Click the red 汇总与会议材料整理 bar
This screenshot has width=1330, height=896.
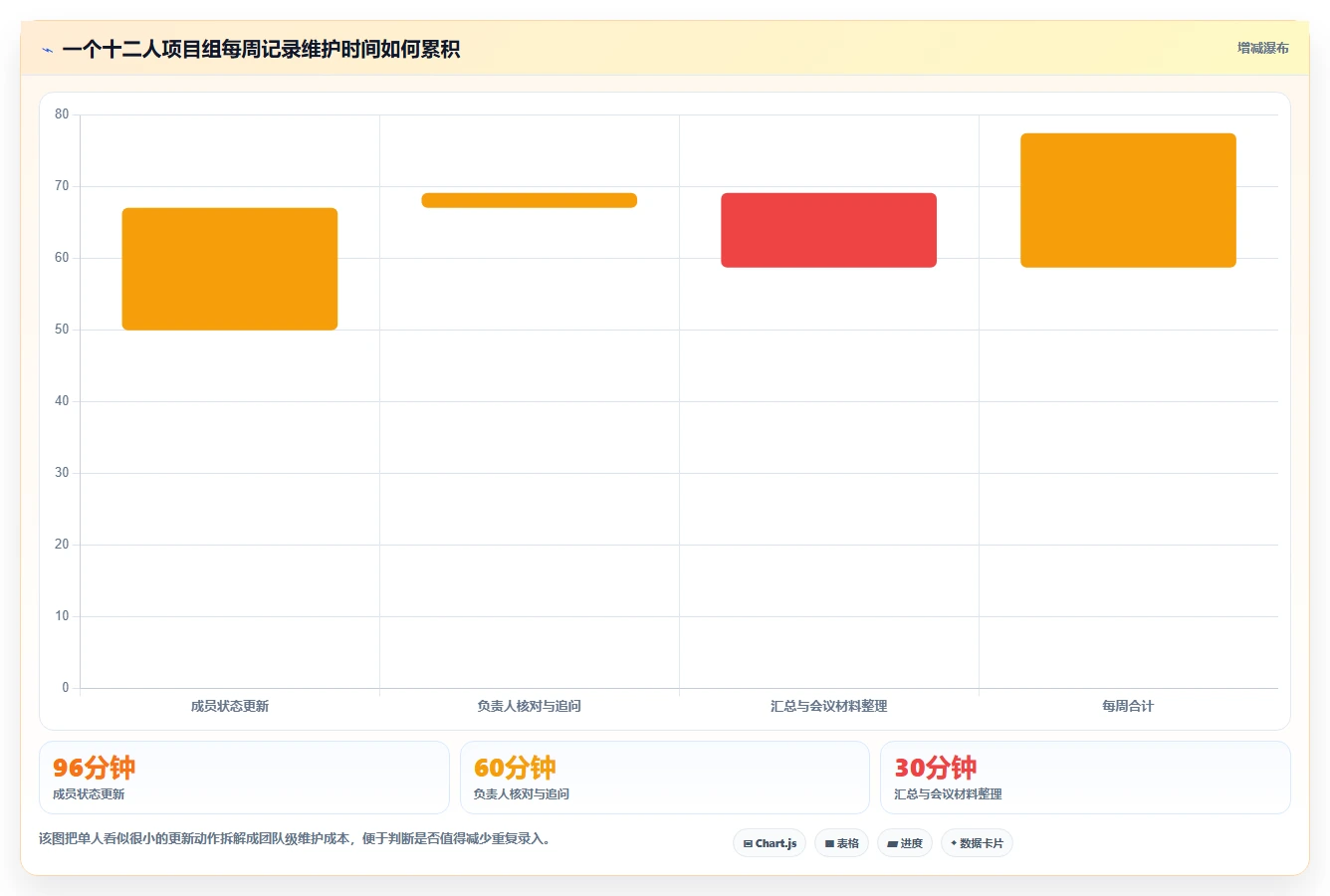[x=829, y=230]
